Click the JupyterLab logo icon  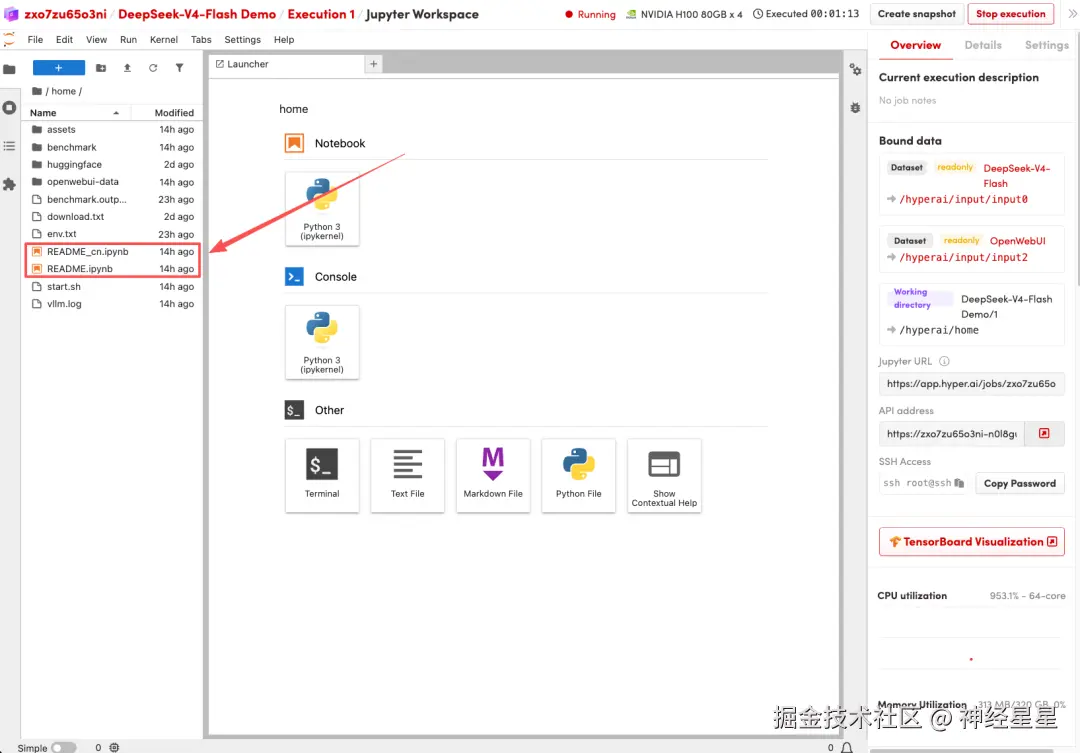[9, 40]
